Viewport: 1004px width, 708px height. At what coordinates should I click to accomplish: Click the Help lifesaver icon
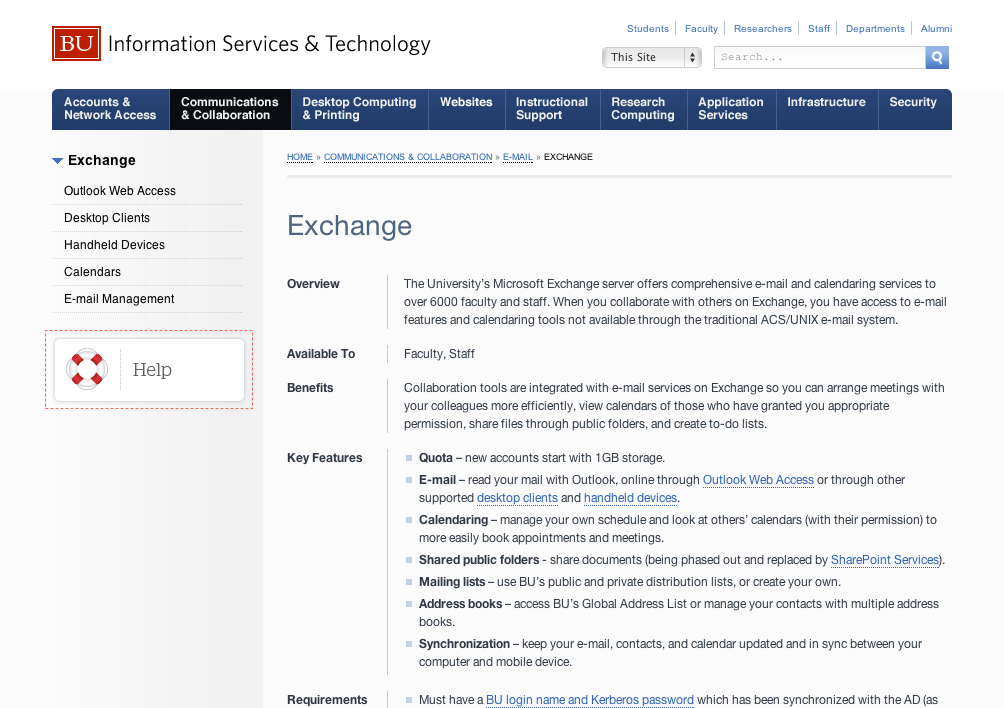click(87, 369)
